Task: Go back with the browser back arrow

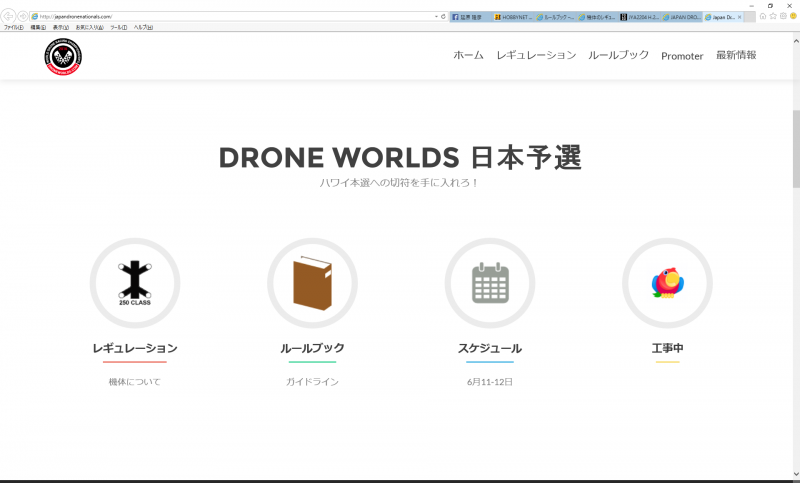Action: 9,17
